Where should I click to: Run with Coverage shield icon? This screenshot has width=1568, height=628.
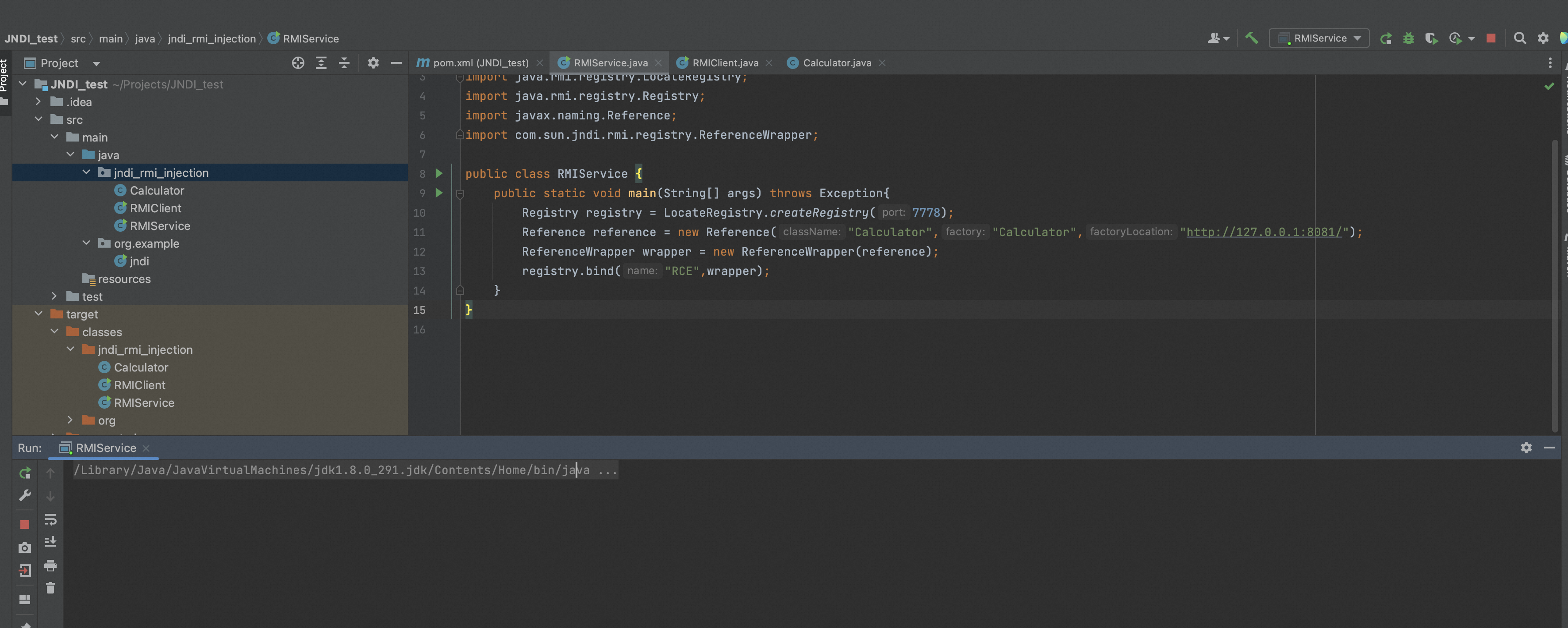[x=1431, y=38]
